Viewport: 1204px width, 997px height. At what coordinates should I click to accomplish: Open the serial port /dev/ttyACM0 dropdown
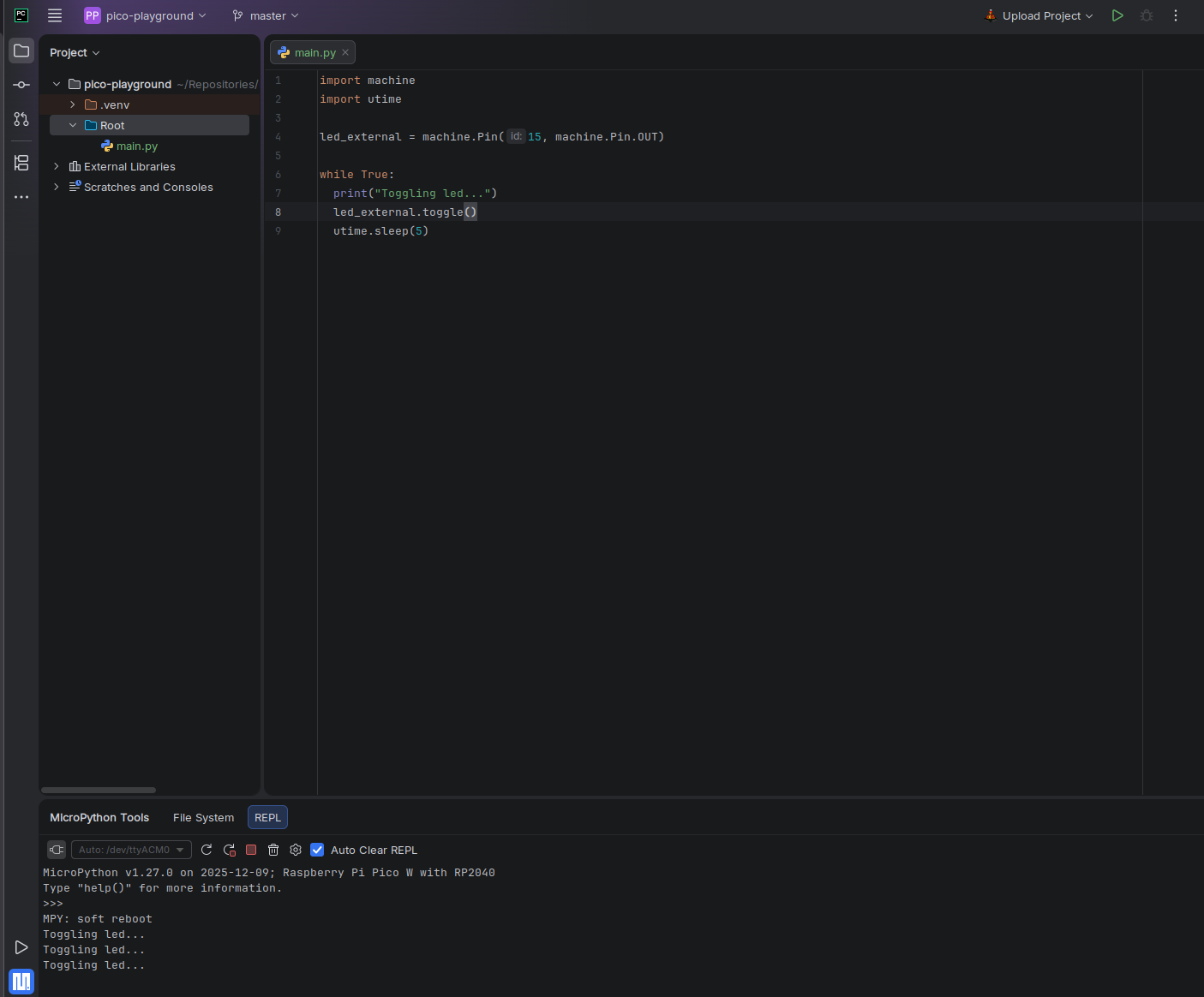(131, 850)
